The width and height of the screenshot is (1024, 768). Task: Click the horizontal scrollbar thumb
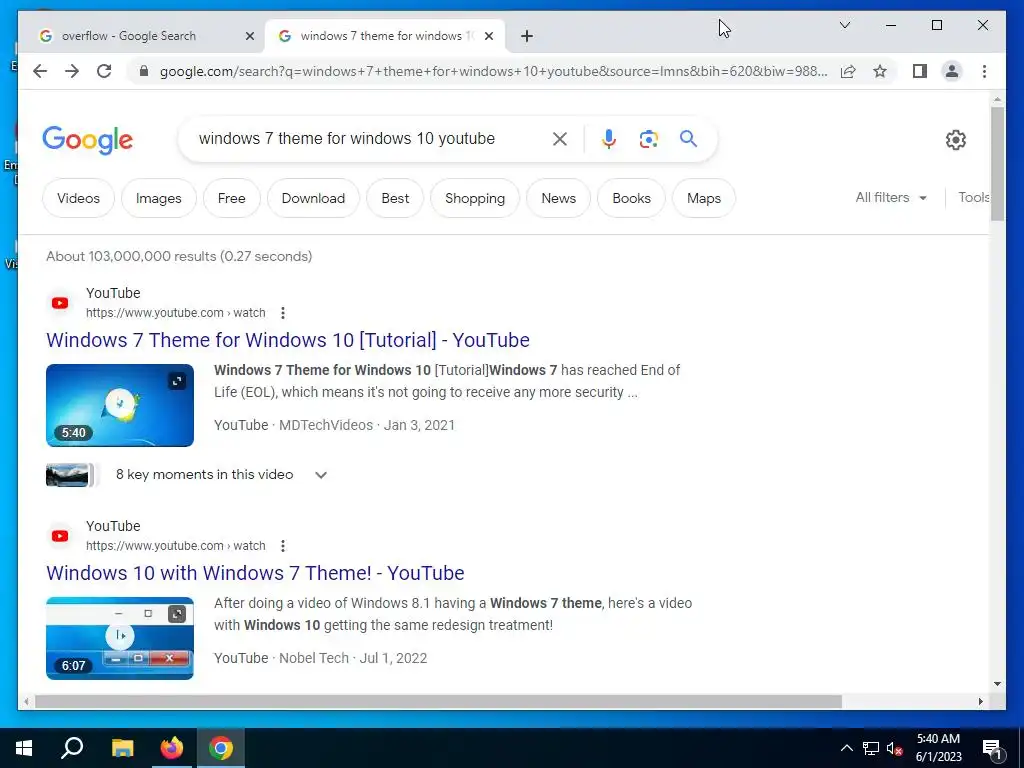click(x=438, y=701)
